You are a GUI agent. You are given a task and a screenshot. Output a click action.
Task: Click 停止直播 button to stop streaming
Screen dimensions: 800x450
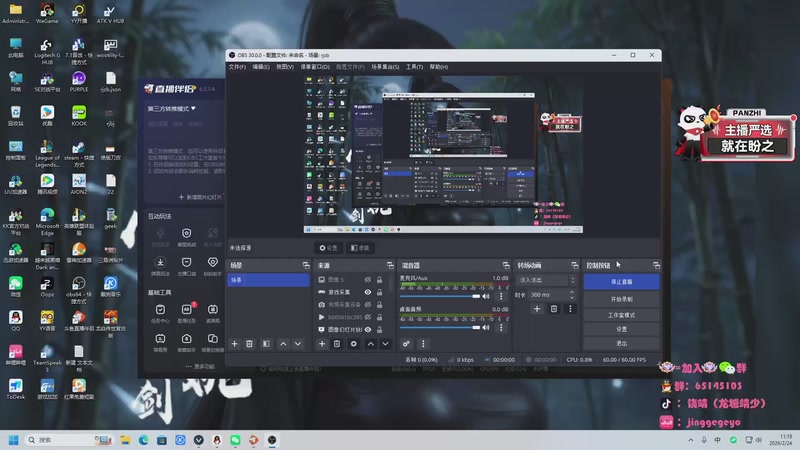pos(621,282)
